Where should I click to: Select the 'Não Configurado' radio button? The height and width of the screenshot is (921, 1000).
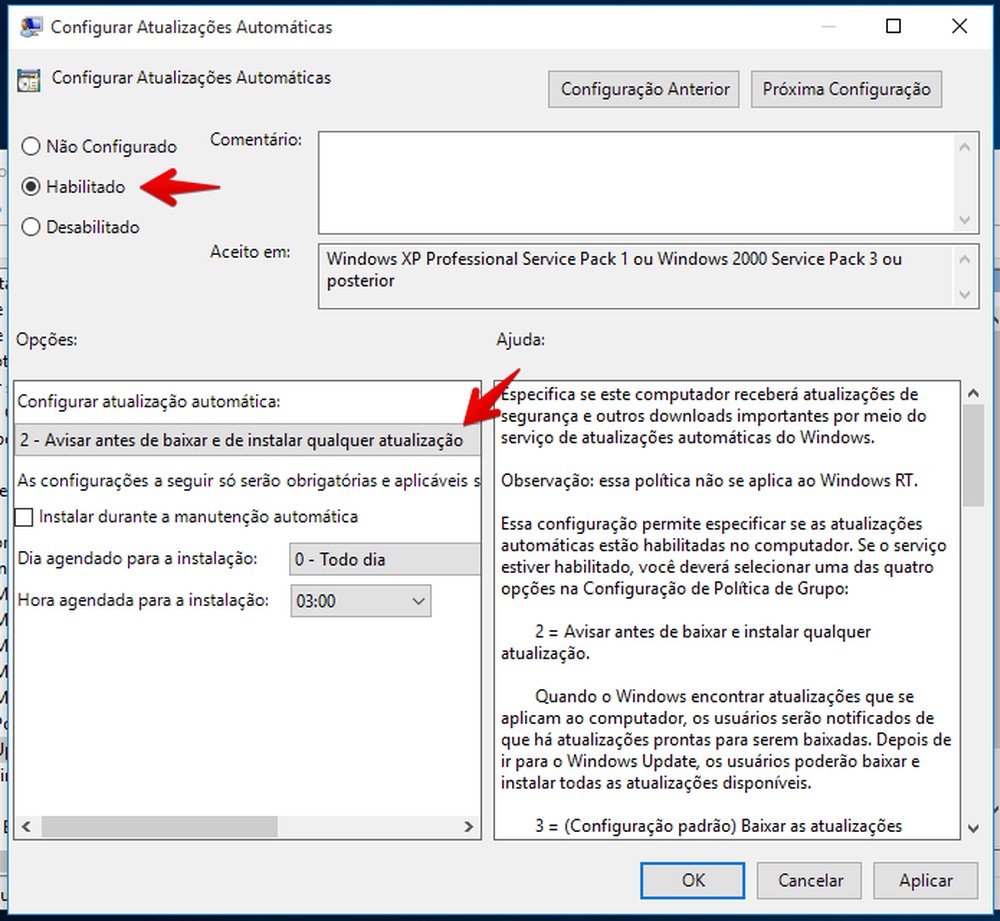point(31,146)
